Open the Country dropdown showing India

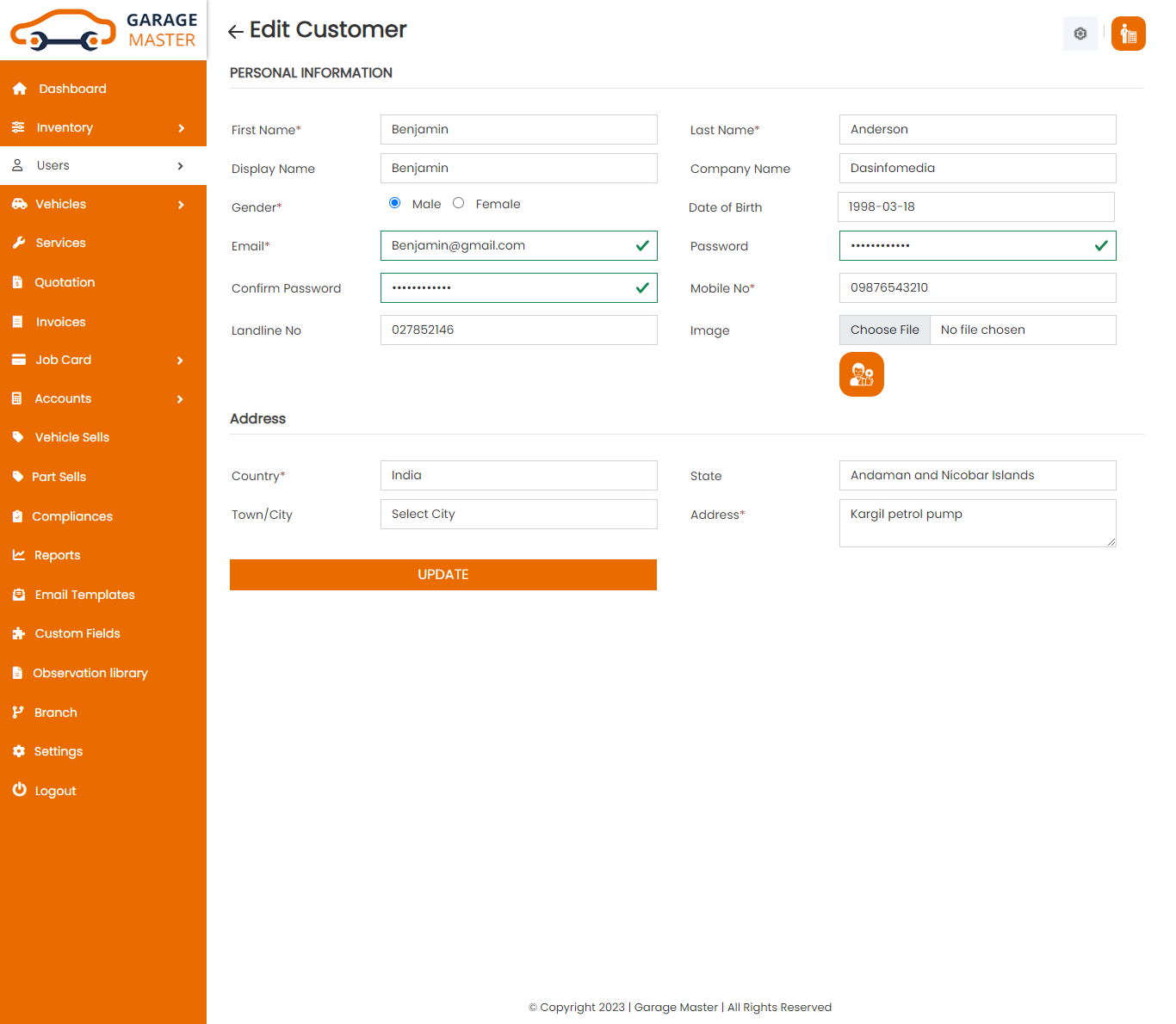tap(518, 476)
